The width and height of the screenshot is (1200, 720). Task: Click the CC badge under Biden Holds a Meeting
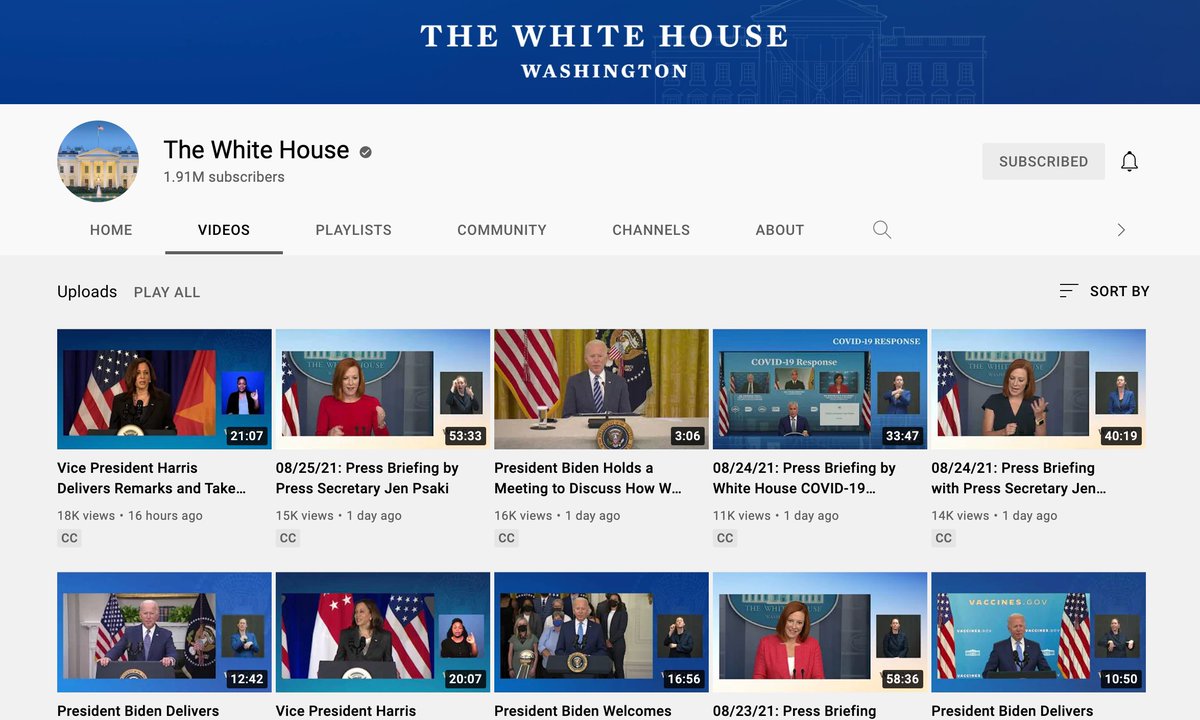coord(506,538)
